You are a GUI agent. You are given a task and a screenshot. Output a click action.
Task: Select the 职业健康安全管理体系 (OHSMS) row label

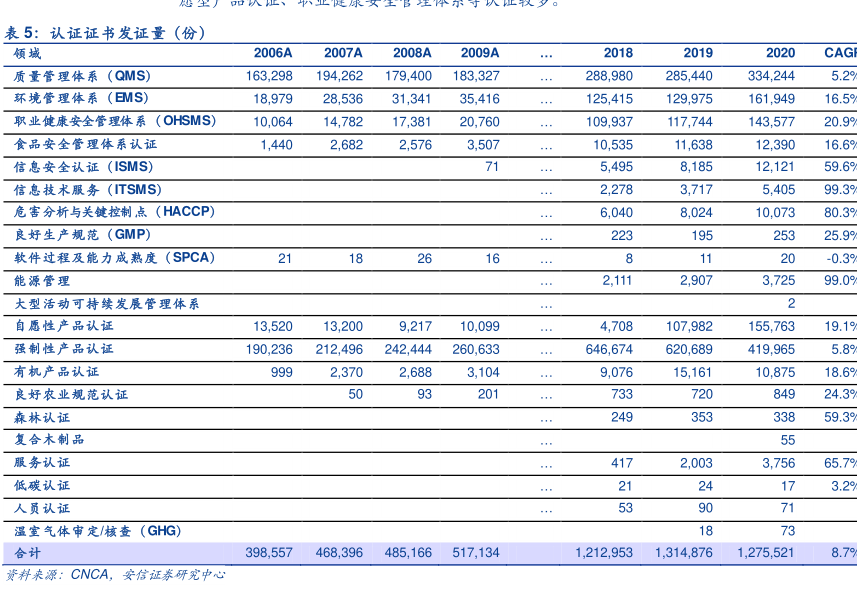115,121
